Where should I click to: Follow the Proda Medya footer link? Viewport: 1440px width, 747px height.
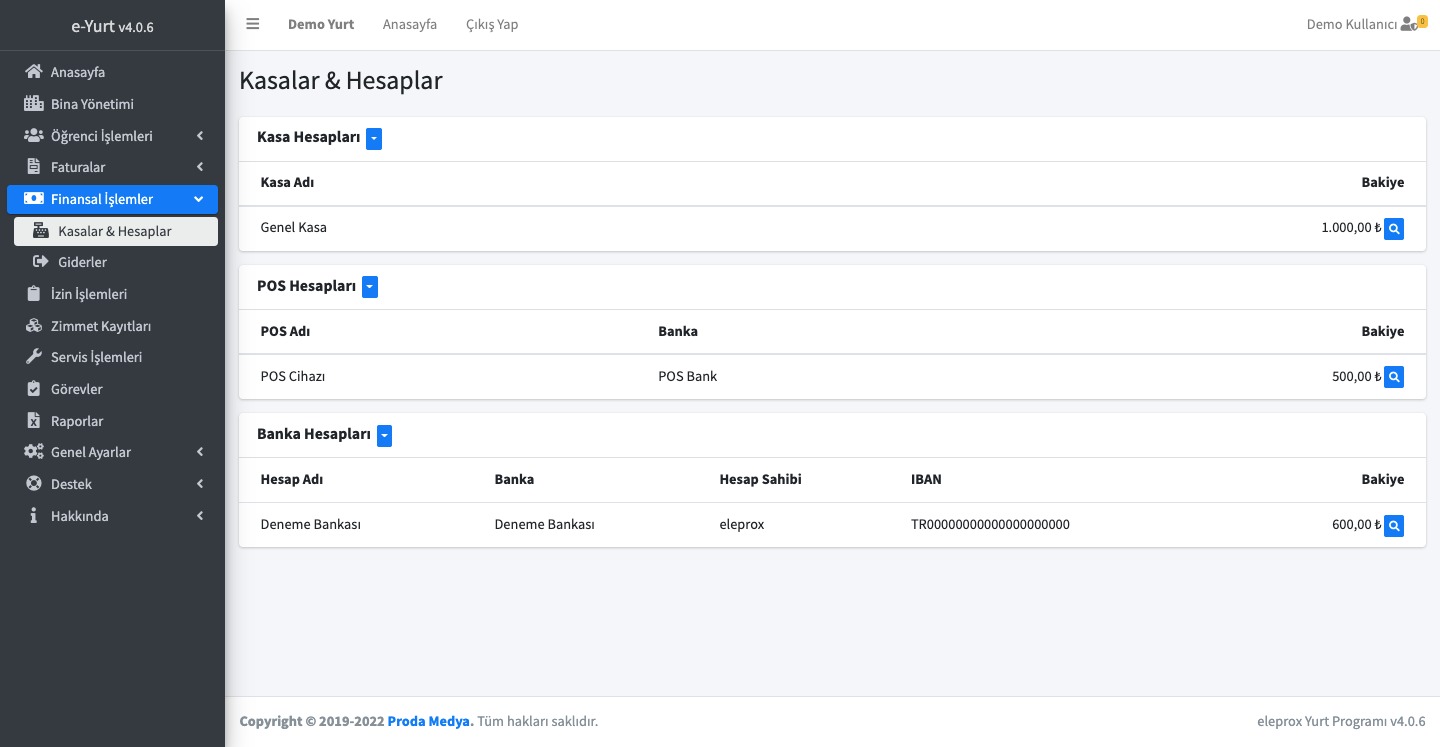pos(430,721)
